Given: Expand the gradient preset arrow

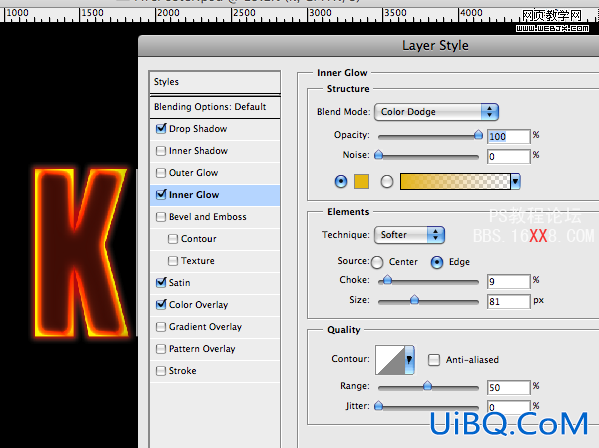Looking at the screenshot, I should pyautogui.click(x=515, y=181).
